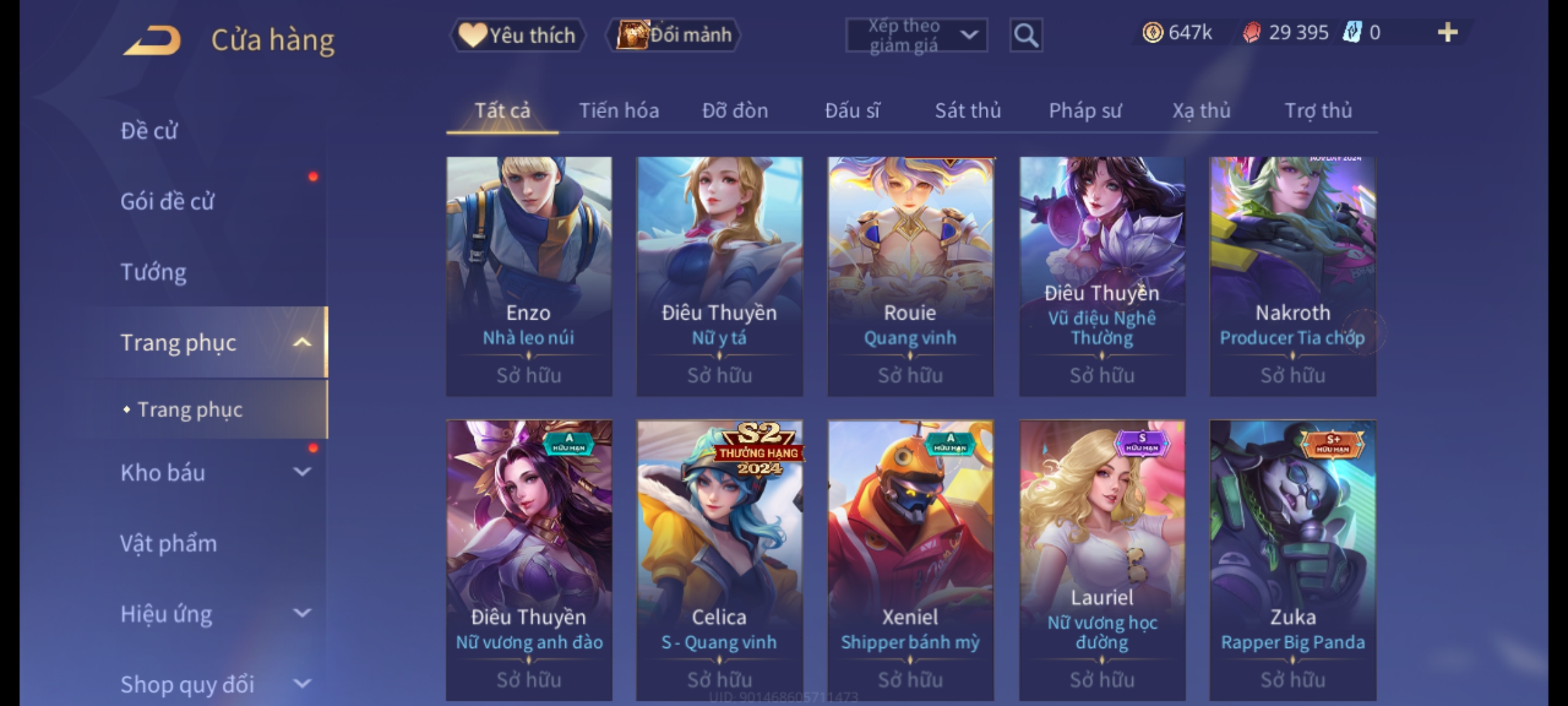Select Zuka Rapper Big Panda skin card
This screenshot has width=1568, height=706.
1293,560
